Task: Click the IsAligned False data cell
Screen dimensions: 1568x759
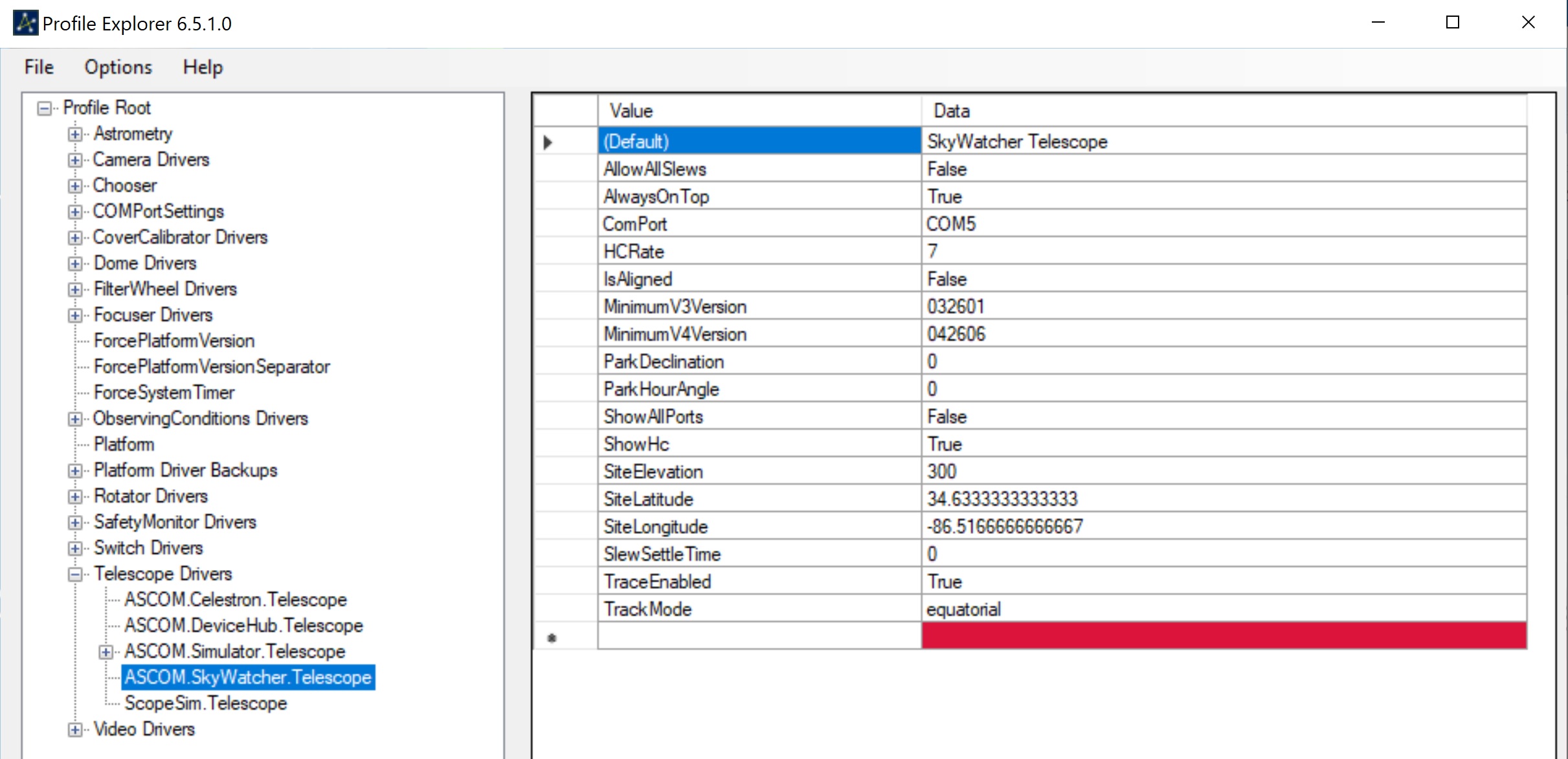Action: [x=1224, y=279]
